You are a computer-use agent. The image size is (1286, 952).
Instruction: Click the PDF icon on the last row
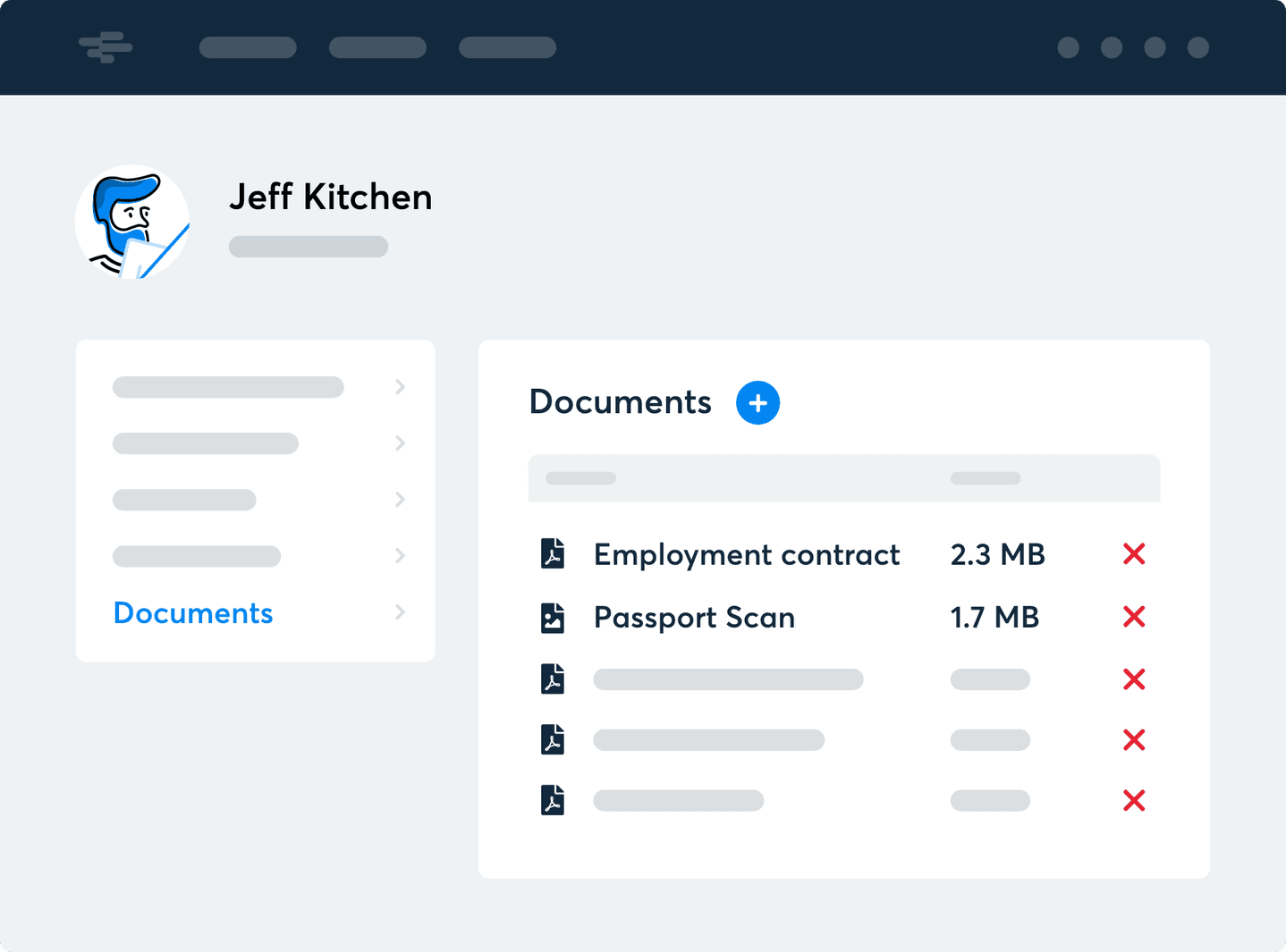tap(554, 800)
